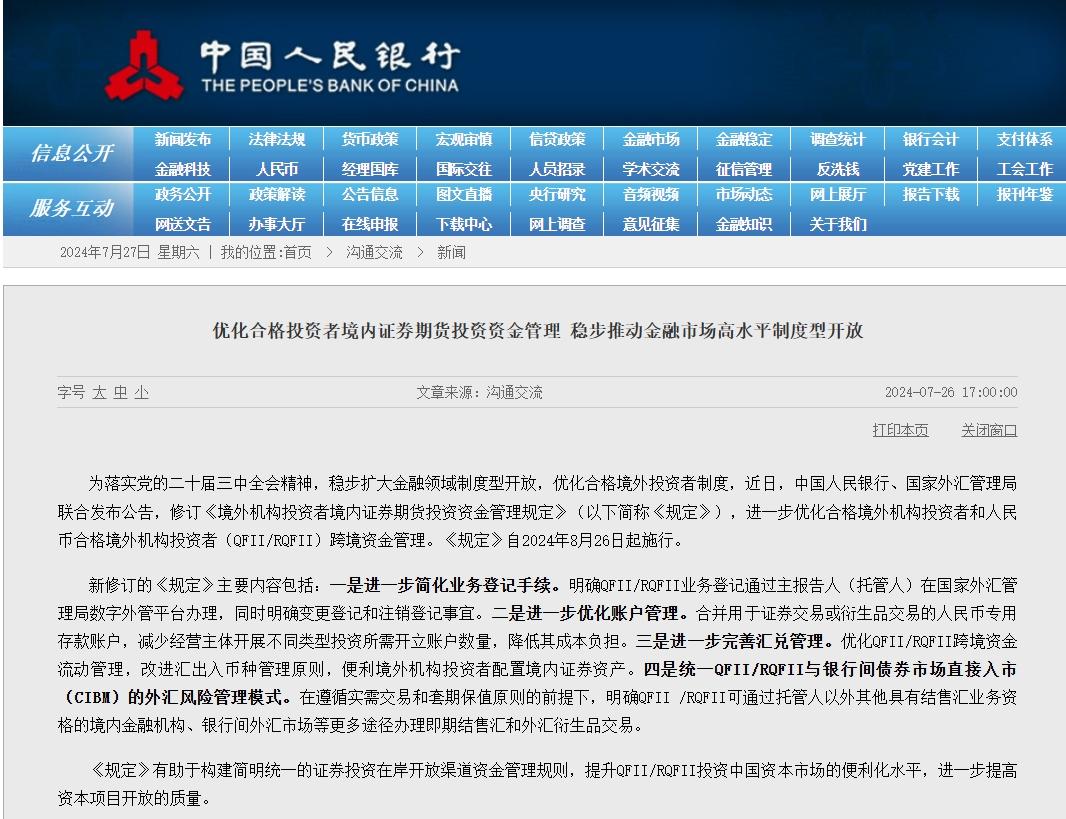Click the article title heading

coord(538,331)
